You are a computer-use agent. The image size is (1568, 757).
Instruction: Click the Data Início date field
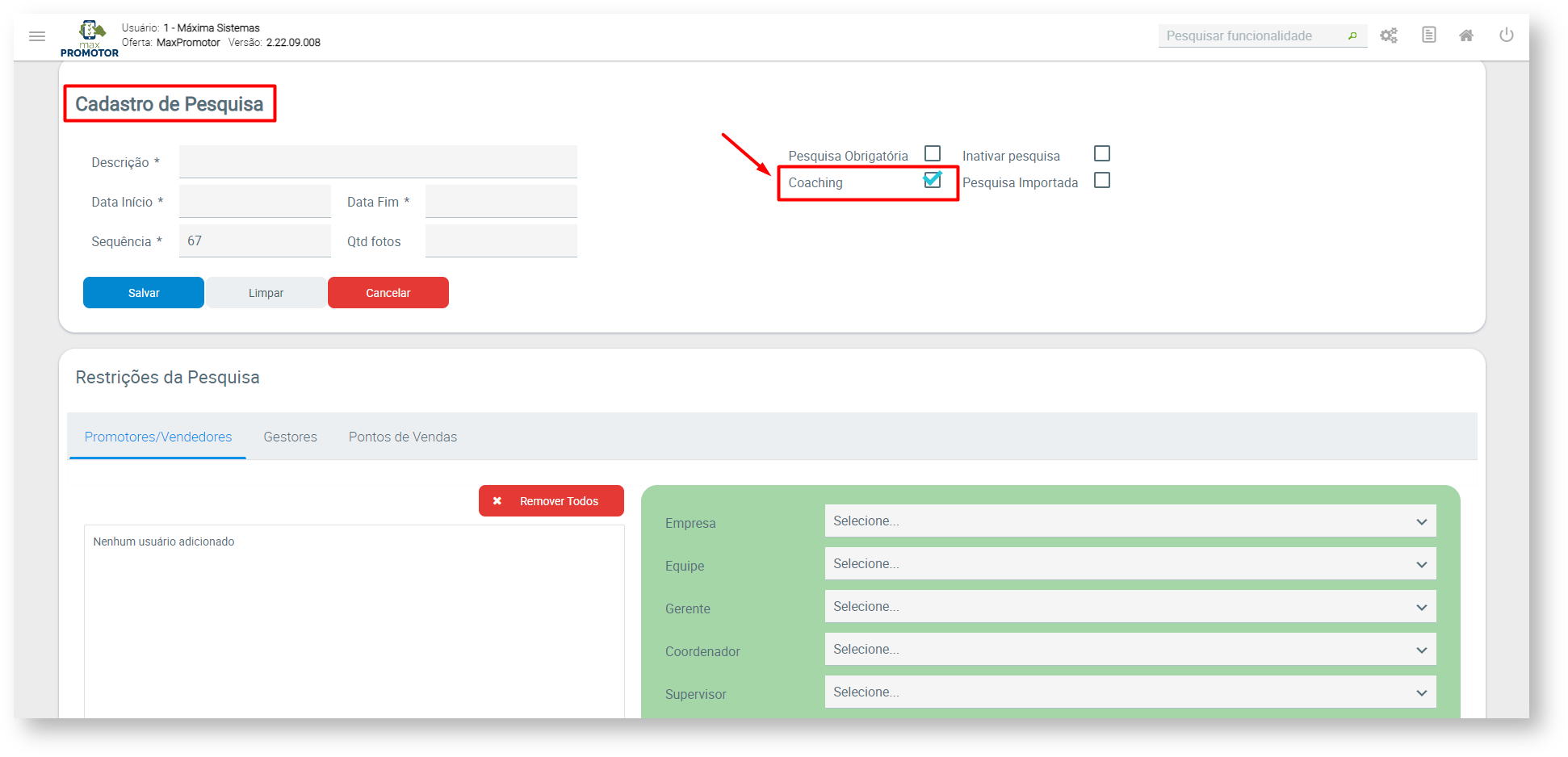[x=255, y=201]
